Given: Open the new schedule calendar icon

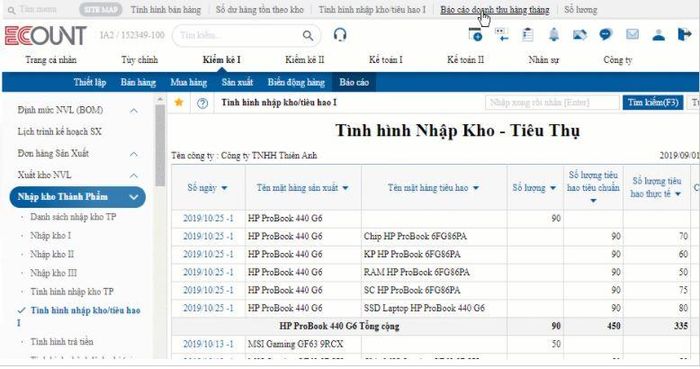Looking at the screenshot, I should 475,35.
